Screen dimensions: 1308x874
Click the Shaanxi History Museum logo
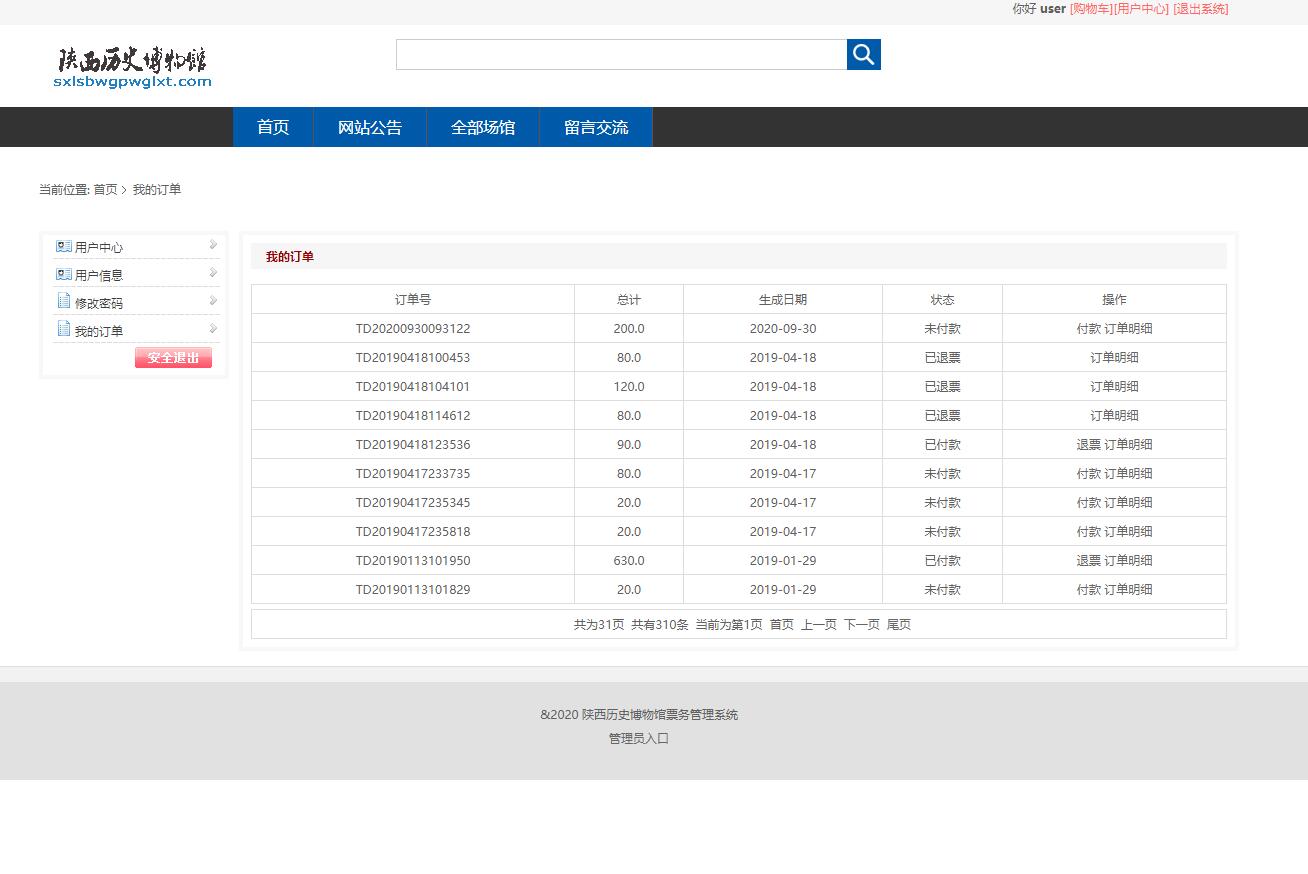[x=133, y=67]
